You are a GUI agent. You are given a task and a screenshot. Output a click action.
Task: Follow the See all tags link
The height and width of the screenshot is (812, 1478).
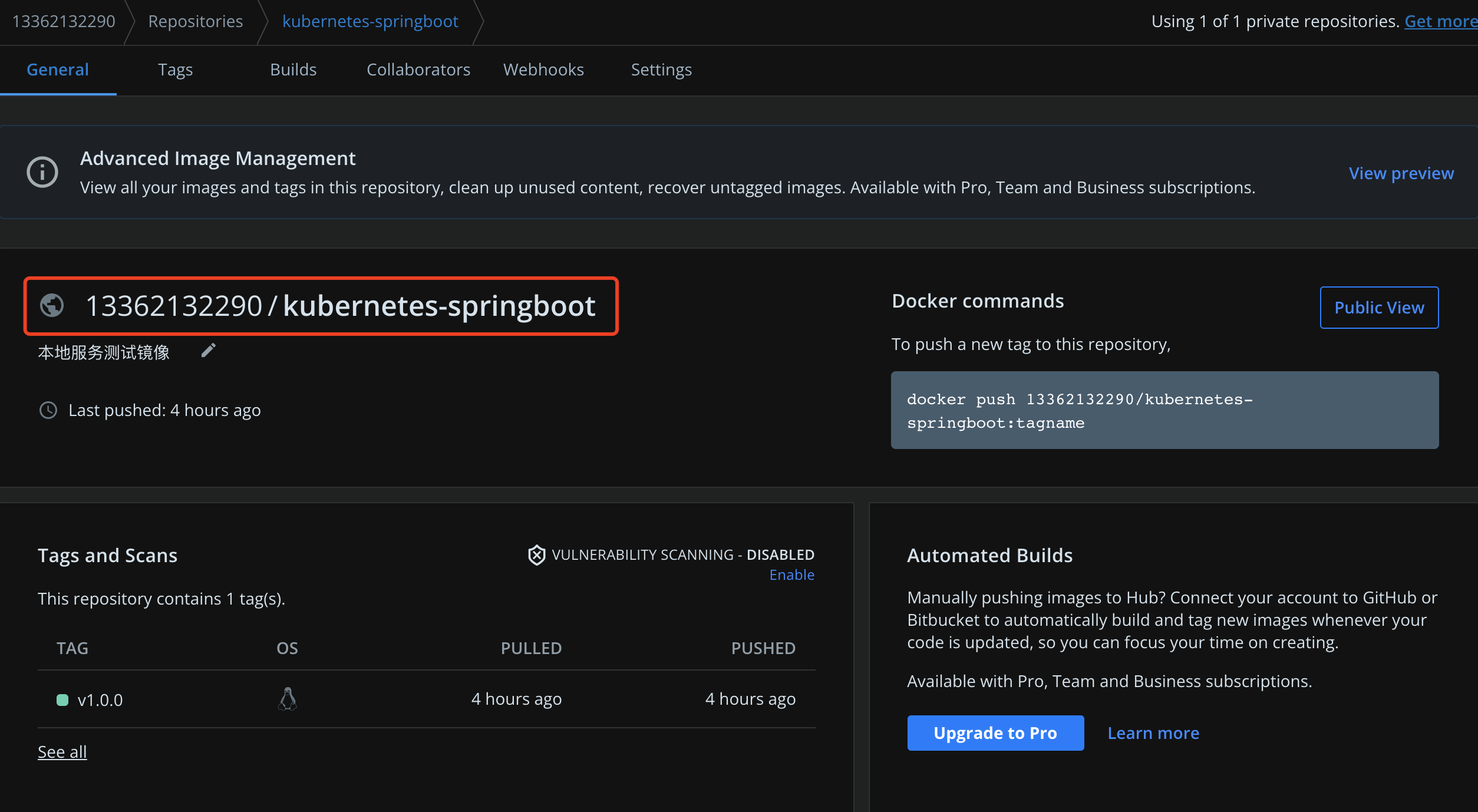click(x=62, y=752)
